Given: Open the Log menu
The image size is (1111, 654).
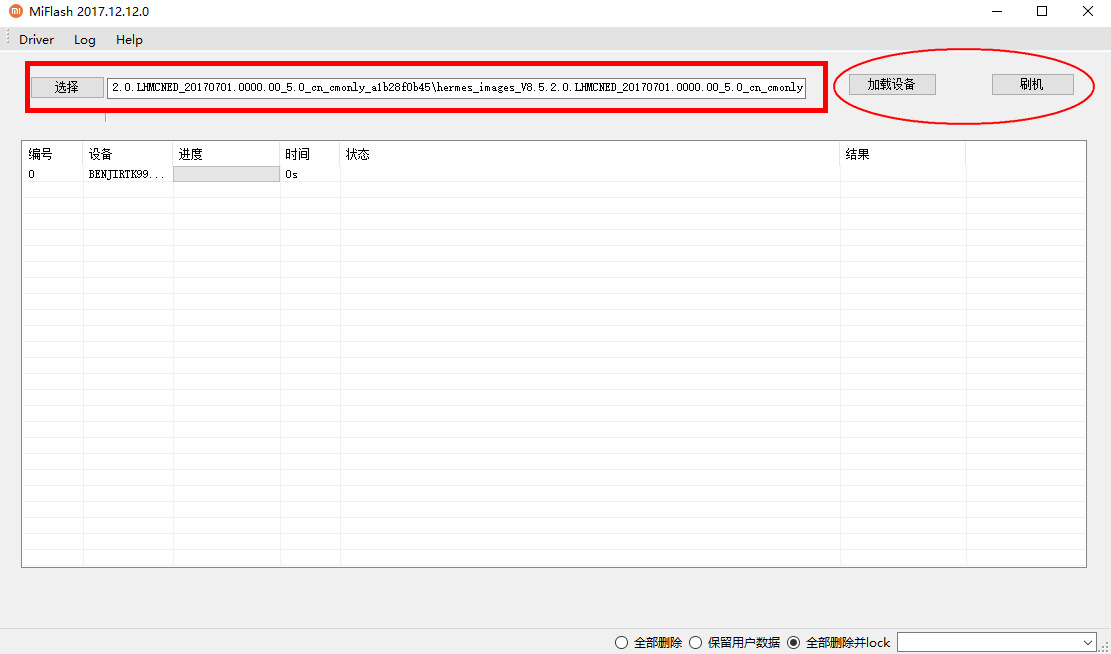Looking at the screenshot, I should point(84,40).
